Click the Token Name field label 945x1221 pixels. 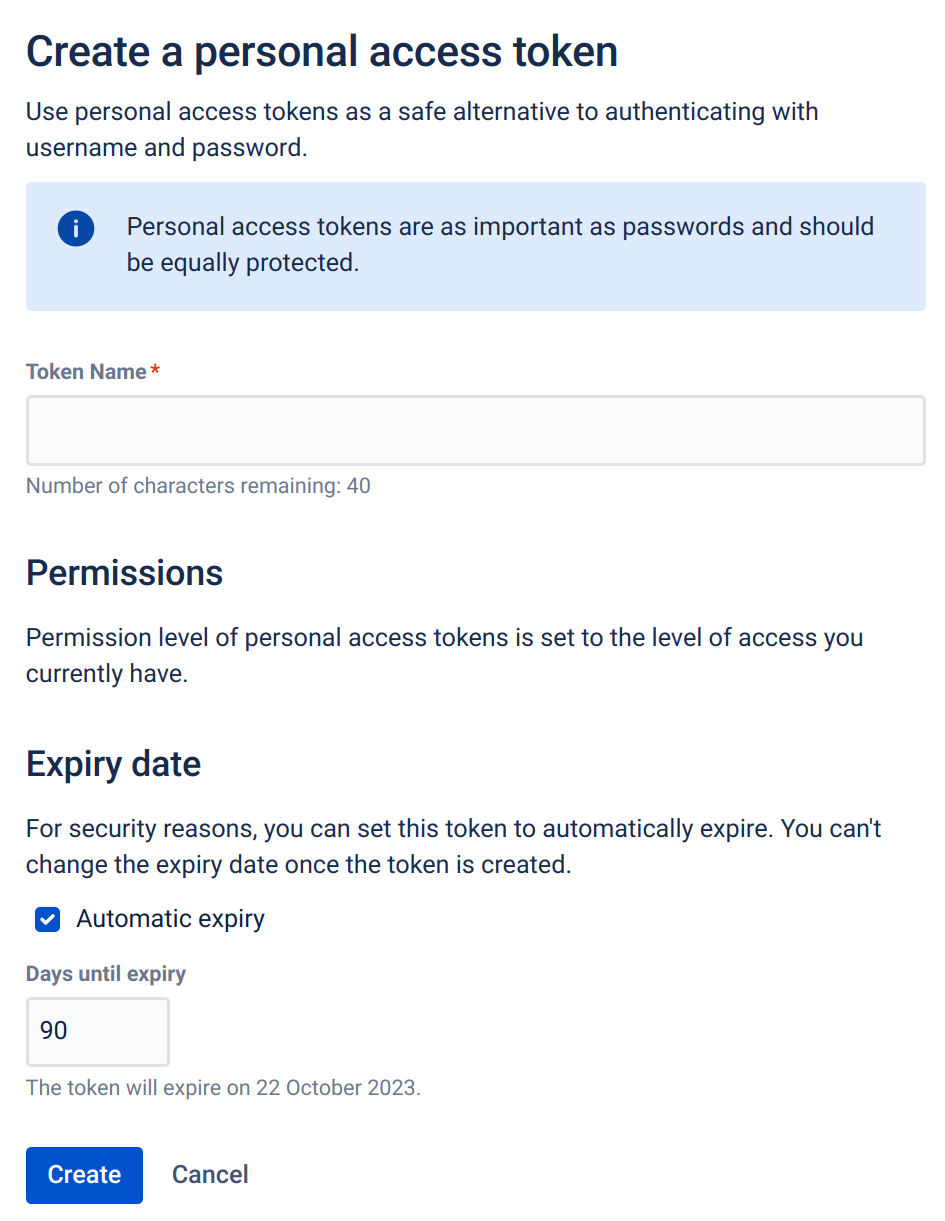[x=86, y=372]
